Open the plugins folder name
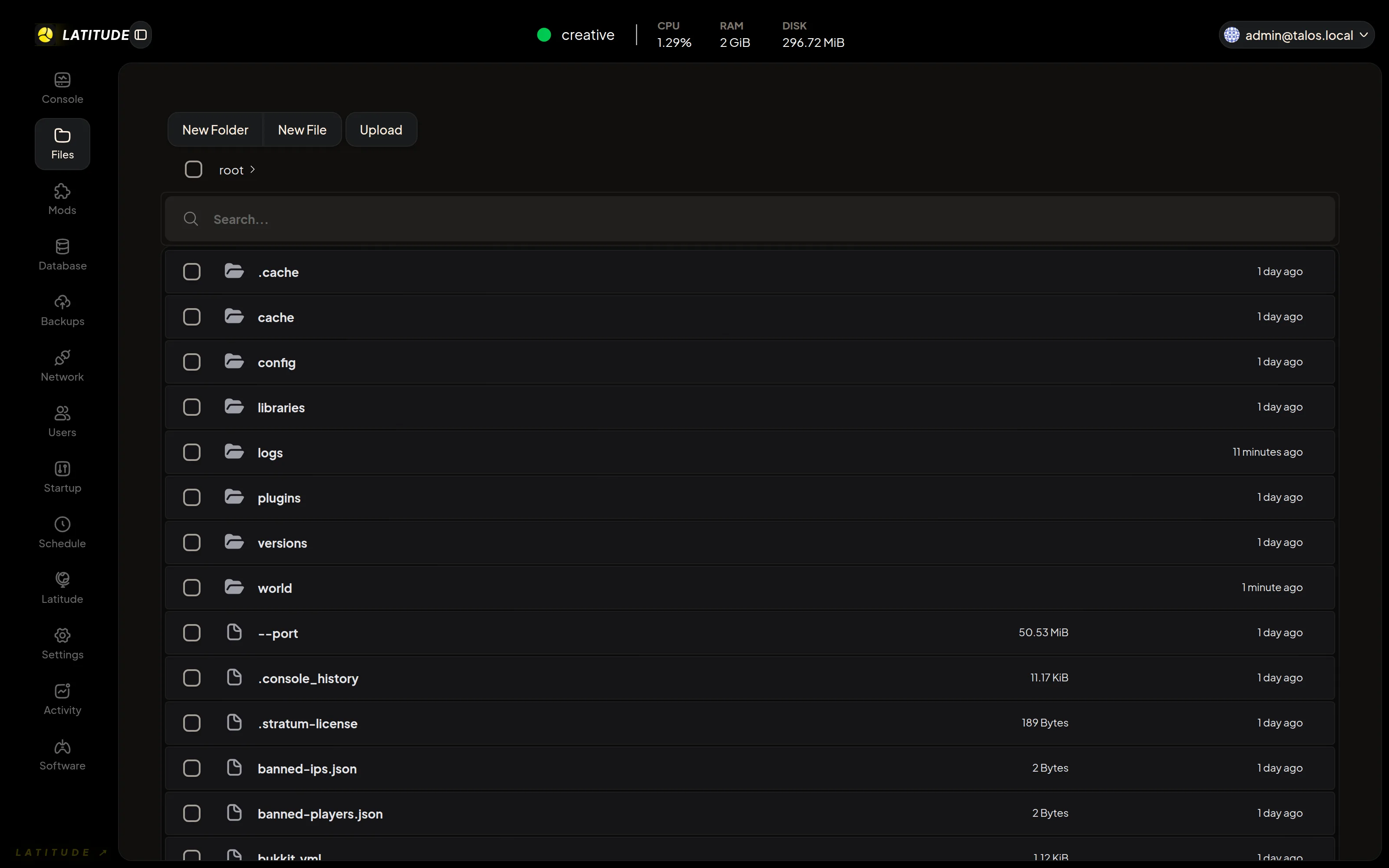 pyautogui.click(x=279, y=498)
